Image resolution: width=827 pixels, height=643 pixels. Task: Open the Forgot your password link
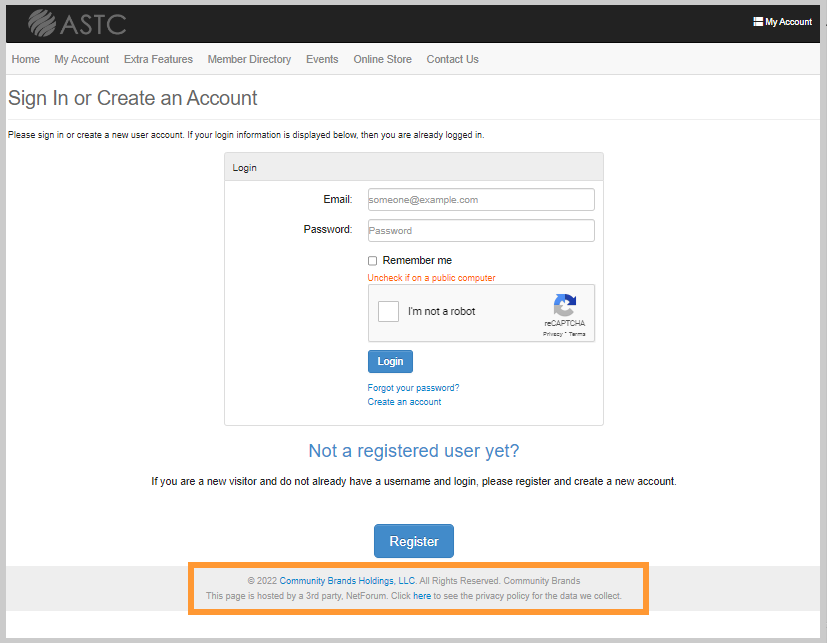click(413, 387)
